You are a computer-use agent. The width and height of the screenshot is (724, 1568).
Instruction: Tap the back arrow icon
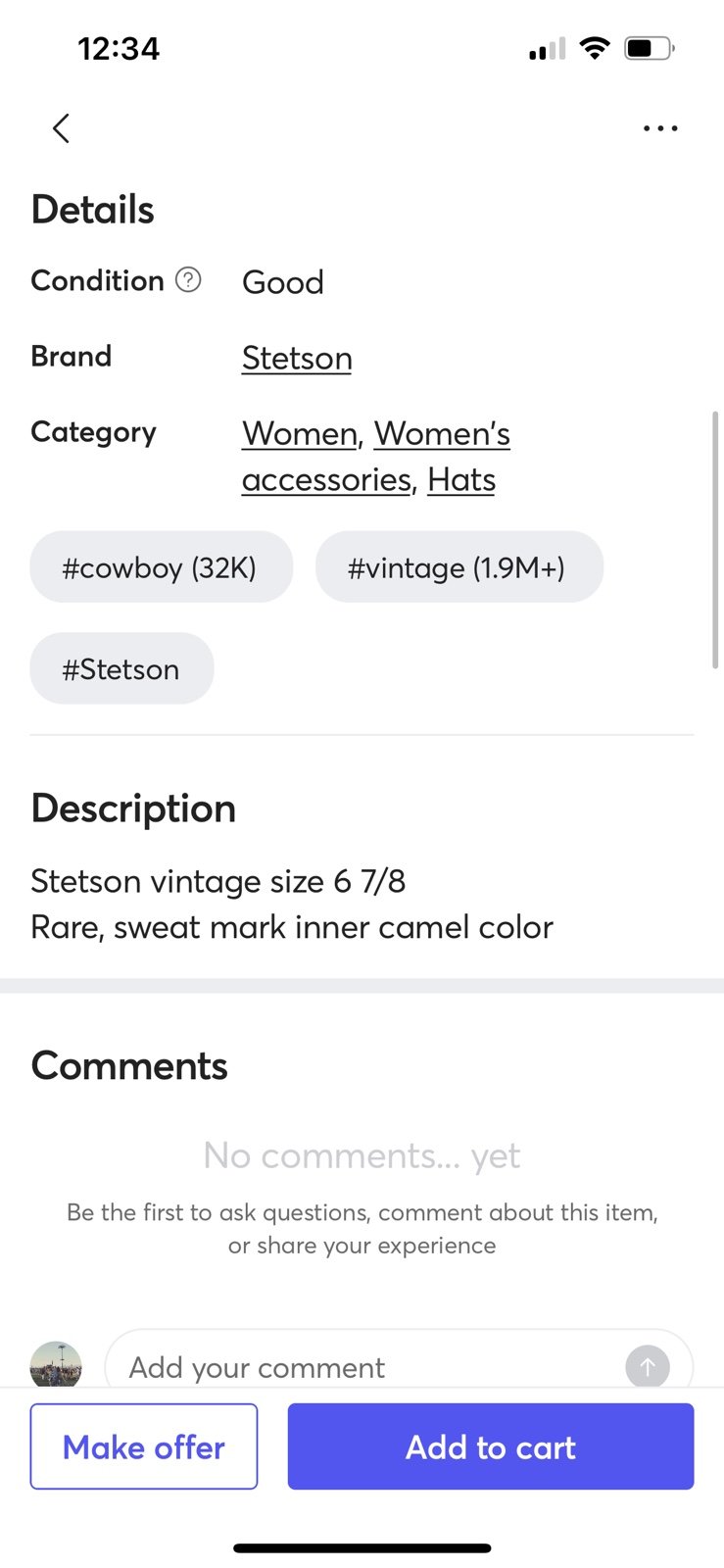(61, 128)
